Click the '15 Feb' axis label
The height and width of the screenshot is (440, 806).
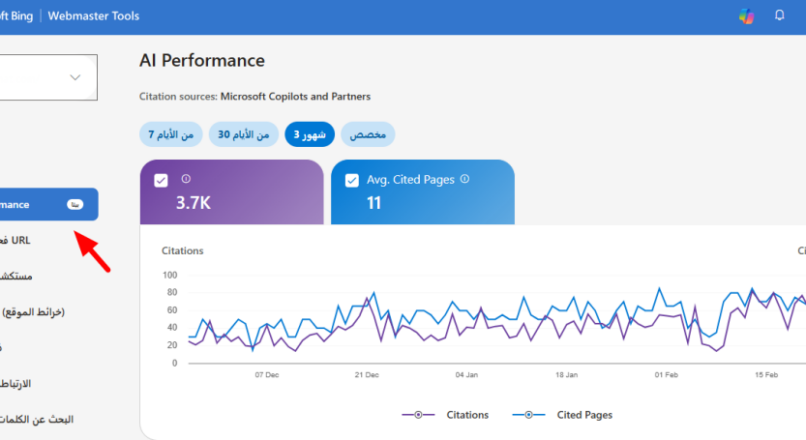[766, 375]
